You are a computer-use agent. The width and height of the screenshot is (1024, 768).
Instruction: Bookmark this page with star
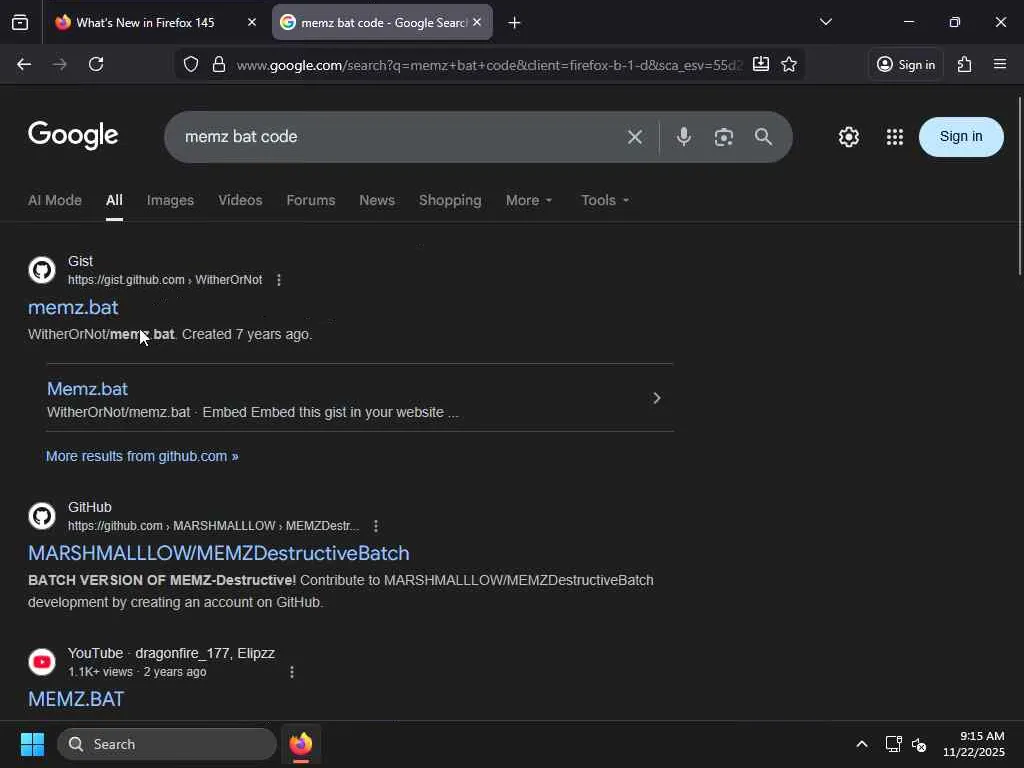click(789, 64)
